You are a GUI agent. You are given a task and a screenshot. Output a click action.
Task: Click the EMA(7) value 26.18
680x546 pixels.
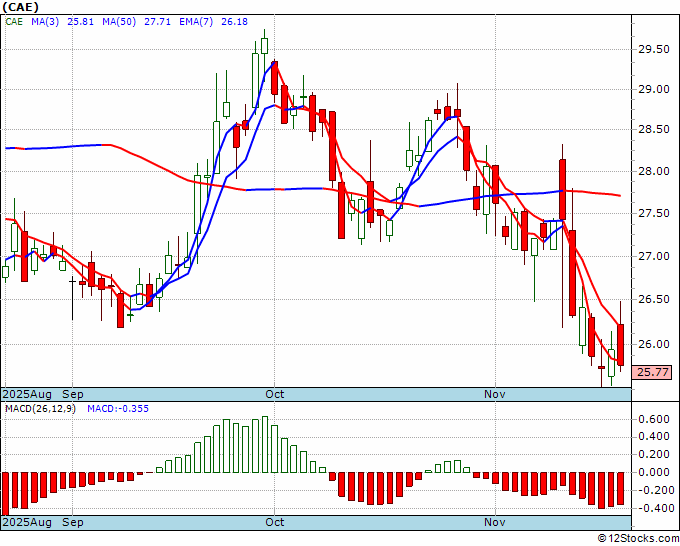(235, 21)
